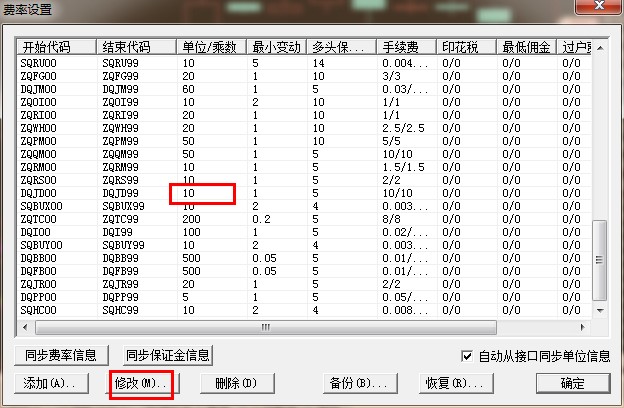Select the SQRU00 row

point(304,63)
